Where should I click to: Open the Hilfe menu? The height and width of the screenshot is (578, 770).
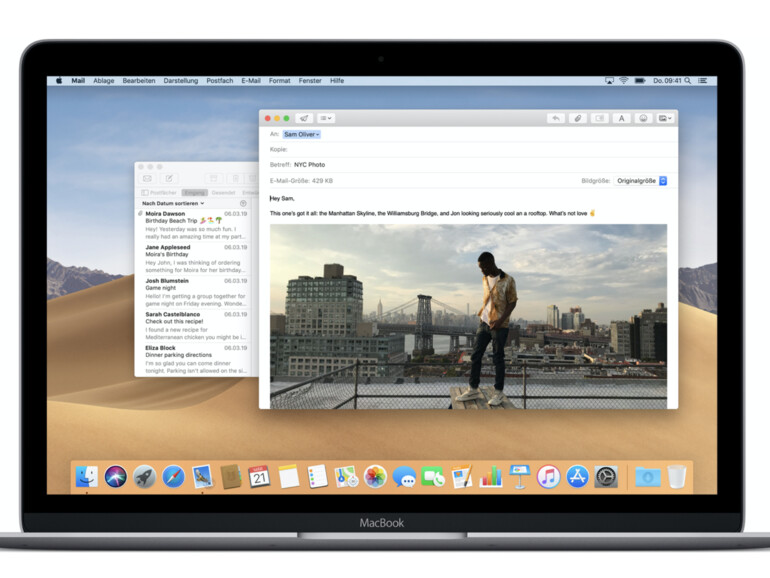coord(337,81)
